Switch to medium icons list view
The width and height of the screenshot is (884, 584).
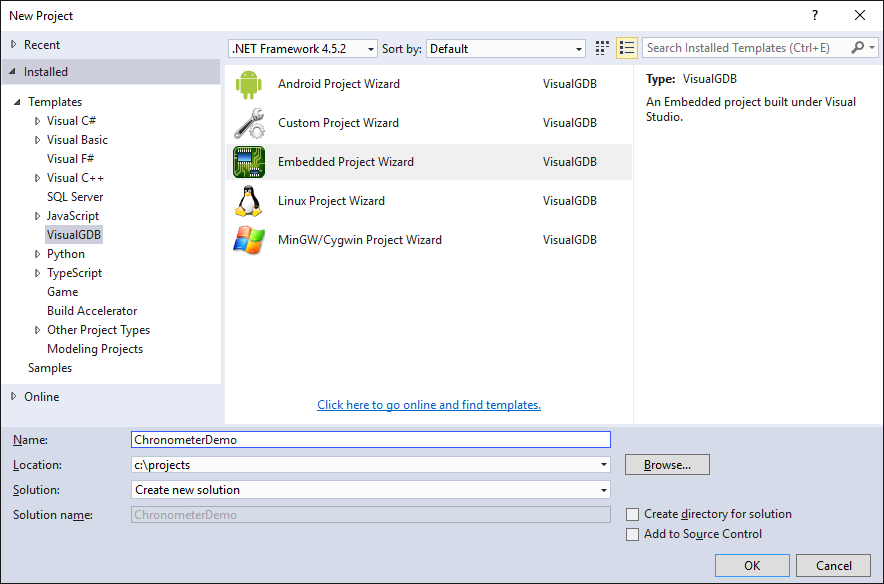point(627,48)
